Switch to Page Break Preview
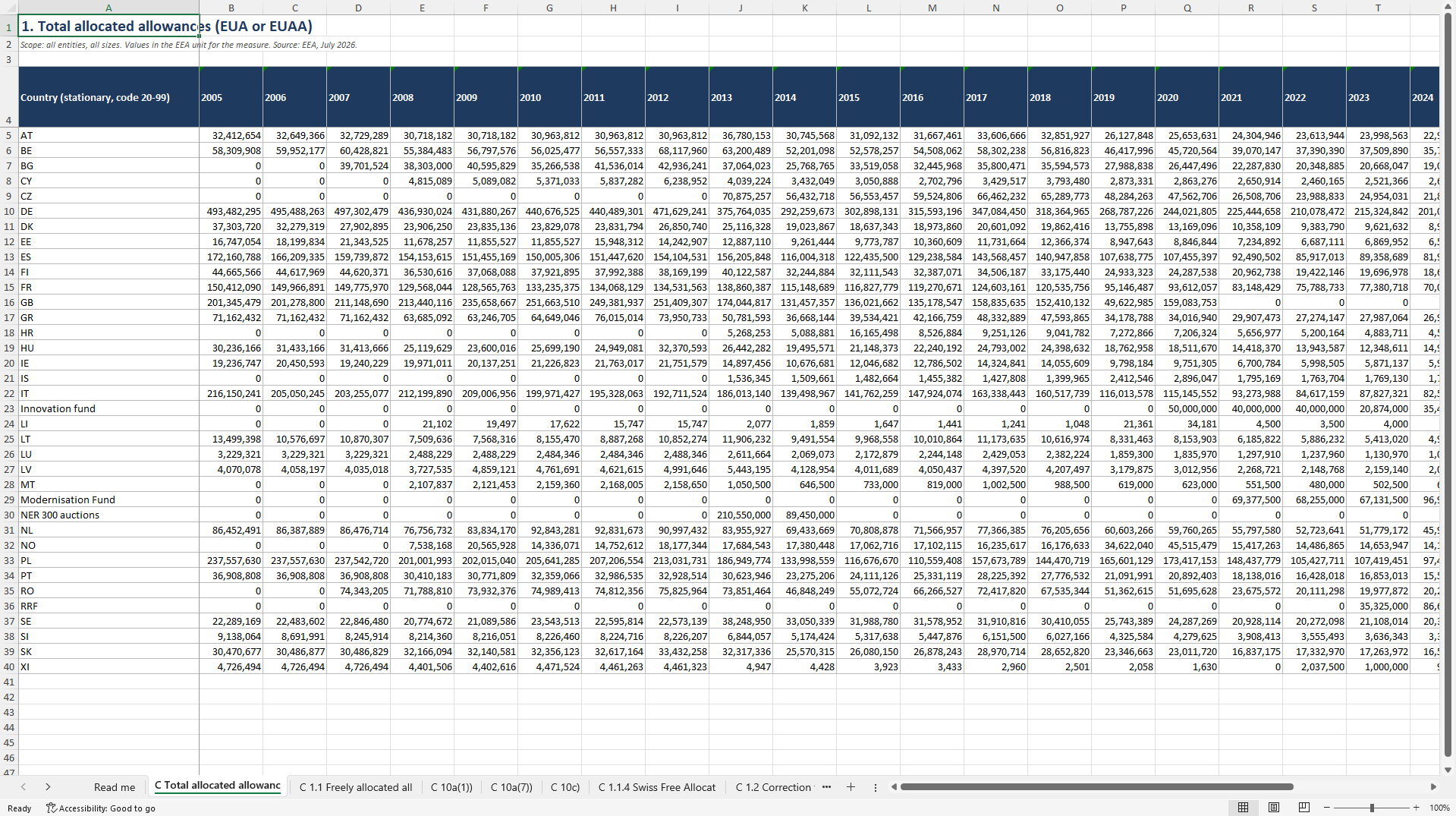The height and width of the screenshot is (816, 1456). (1304, 808)
